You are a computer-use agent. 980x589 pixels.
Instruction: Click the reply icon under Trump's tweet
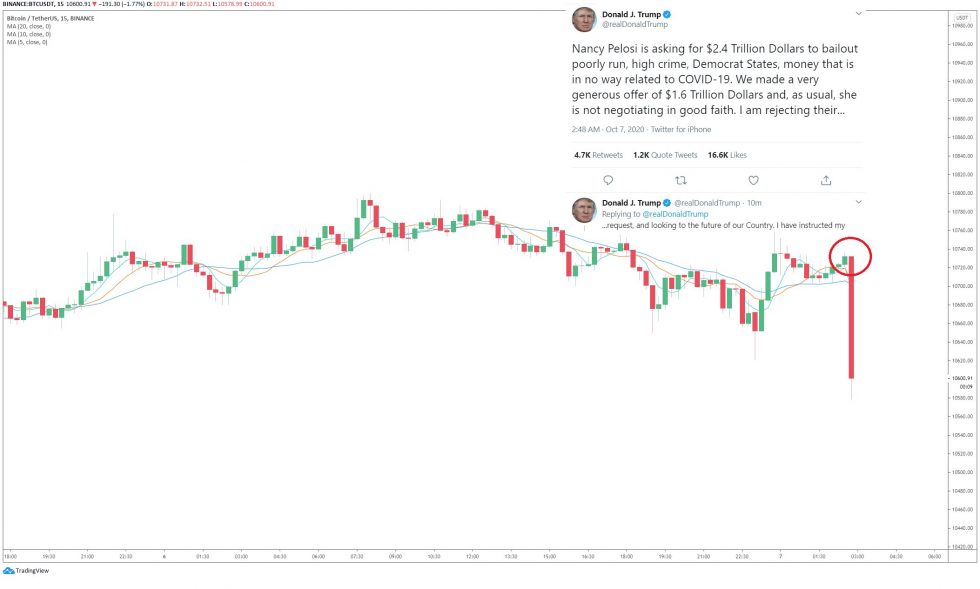[608, 180]
